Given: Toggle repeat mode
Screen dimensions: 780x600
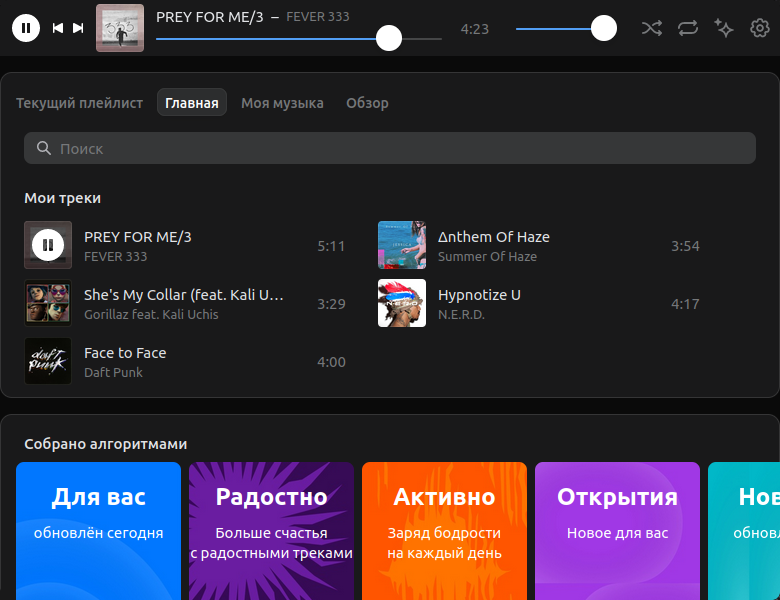Looking at the screenshot, I should (688, 28).
